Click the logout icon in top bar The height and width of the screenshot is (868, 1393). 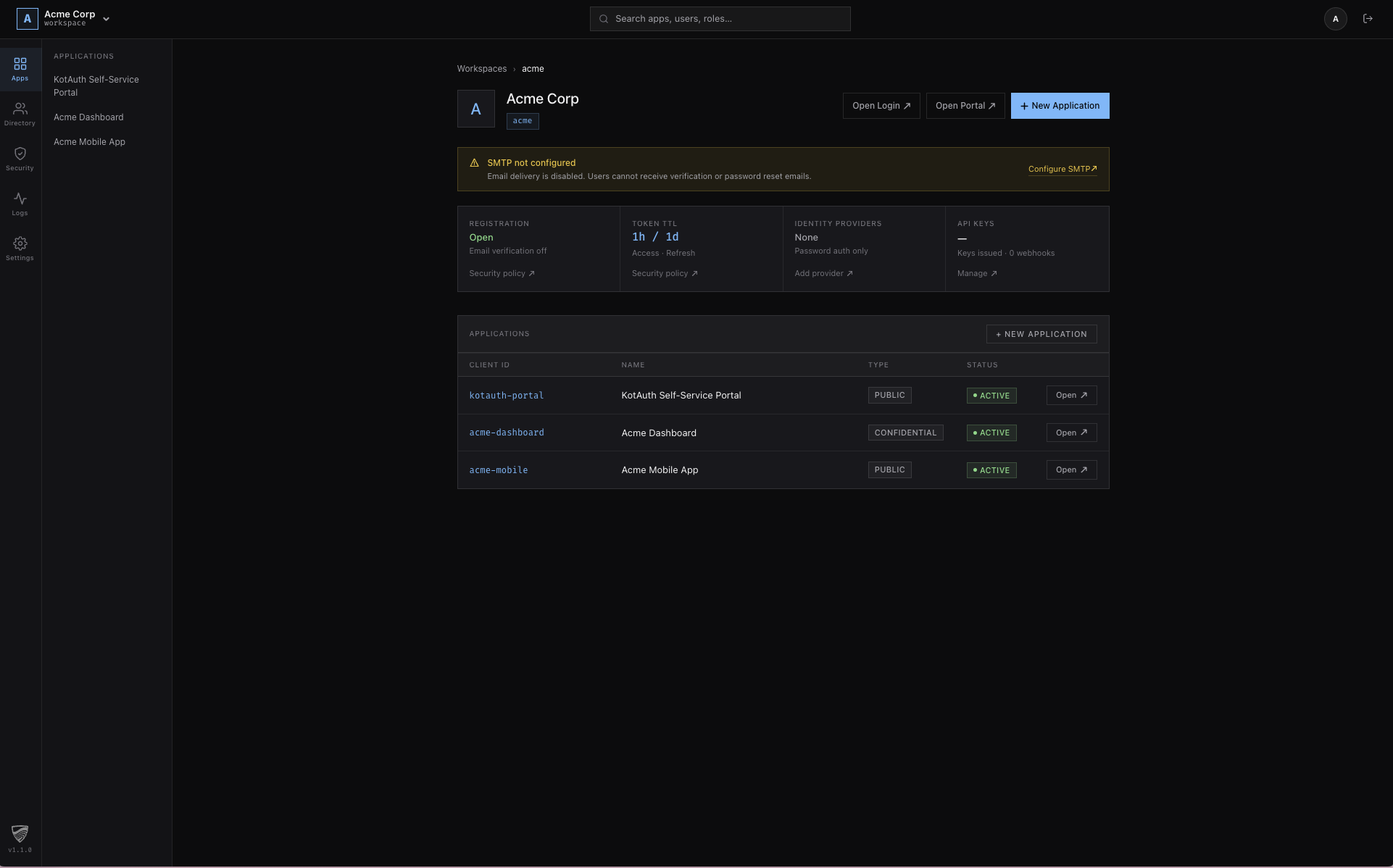click(1368, 19)
